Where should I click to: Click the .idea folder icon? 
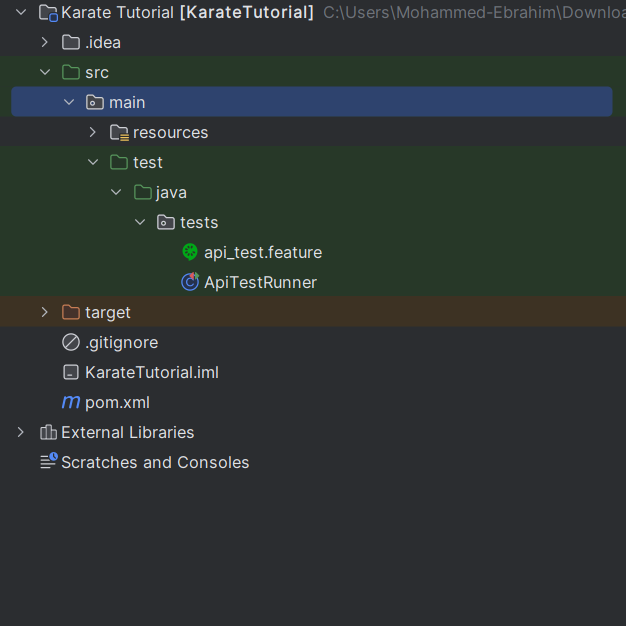(71, 42)
